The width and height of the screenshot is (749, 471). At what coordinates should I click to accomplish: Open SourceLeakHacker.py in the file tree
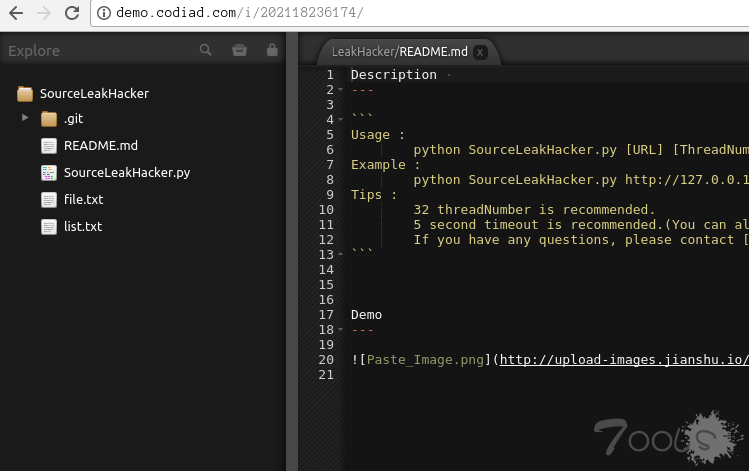click(127, 172)
